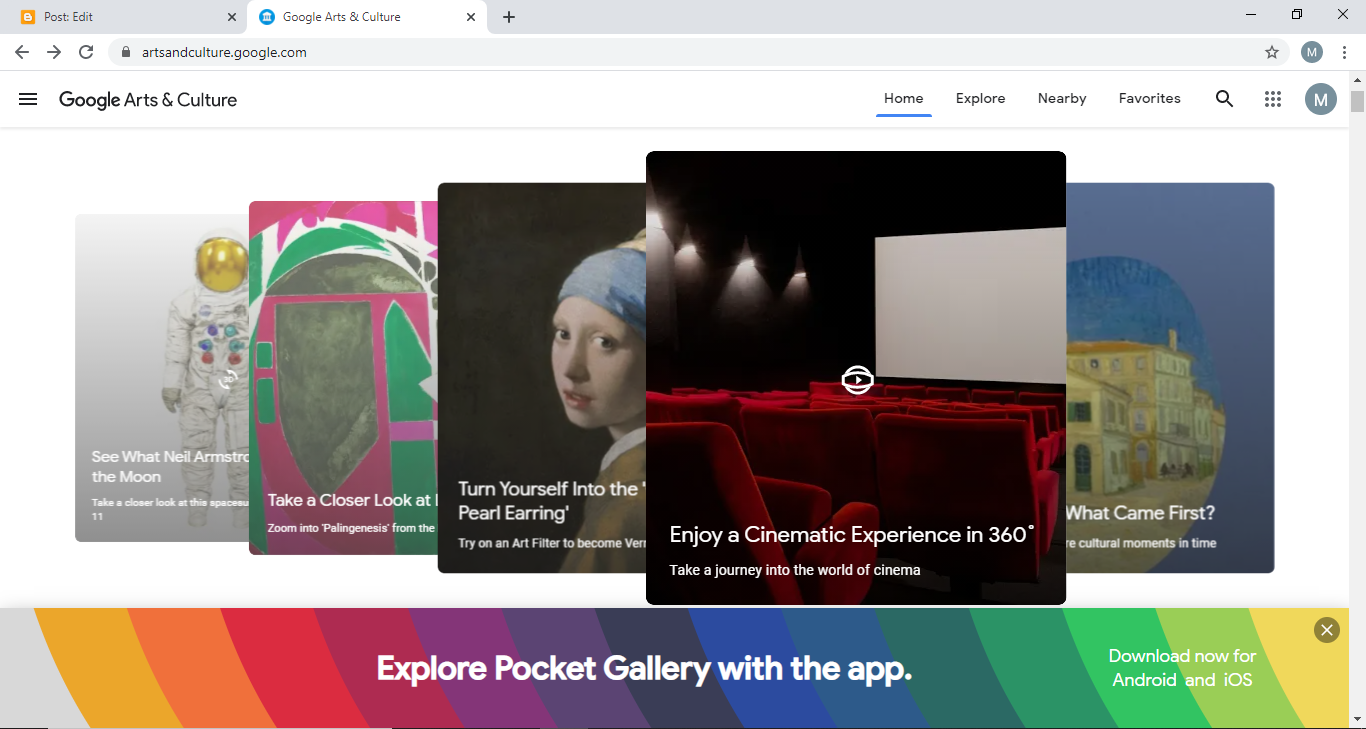Open Enjoy a Cinematic Experience card

point(856,378)
